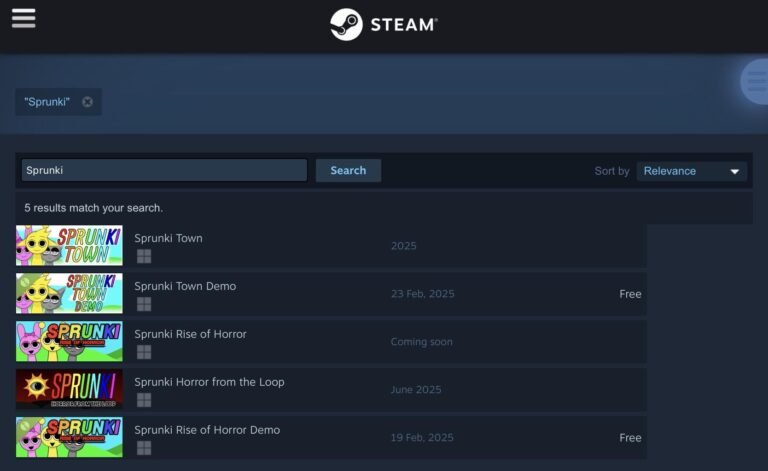Screen dimensions: 768x471
Task: Open the Sprunki Horror from the Loop thumbnail
Action: pyautogui.click(x=69, y=389)
